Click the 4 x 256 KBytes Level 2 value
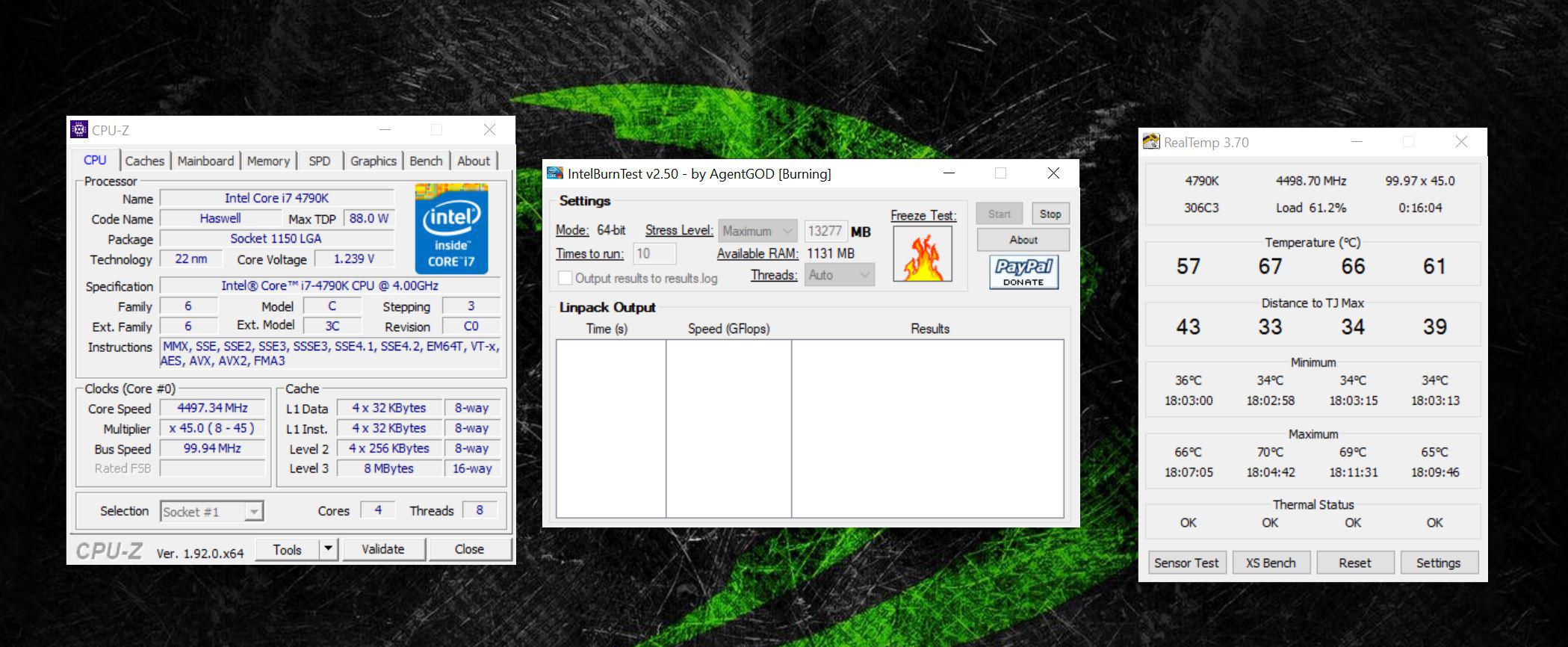The width and height of the screenshot is (1568, 647). [x=388, y=448]
